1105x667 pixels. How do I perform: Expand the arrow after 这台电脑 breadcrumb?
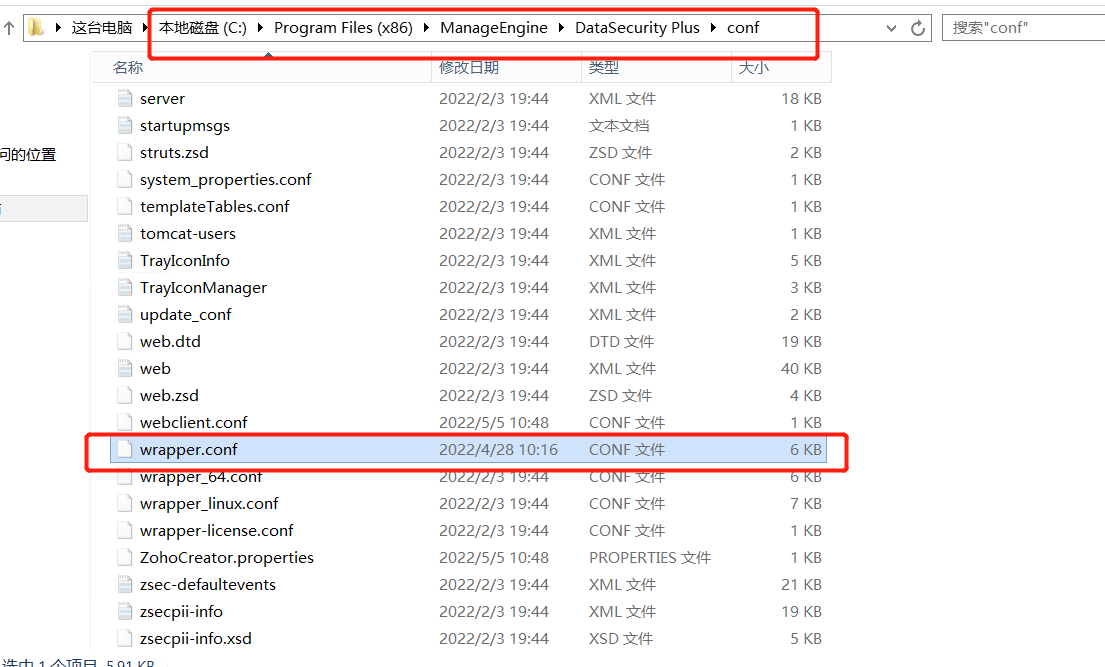(144, 27)
